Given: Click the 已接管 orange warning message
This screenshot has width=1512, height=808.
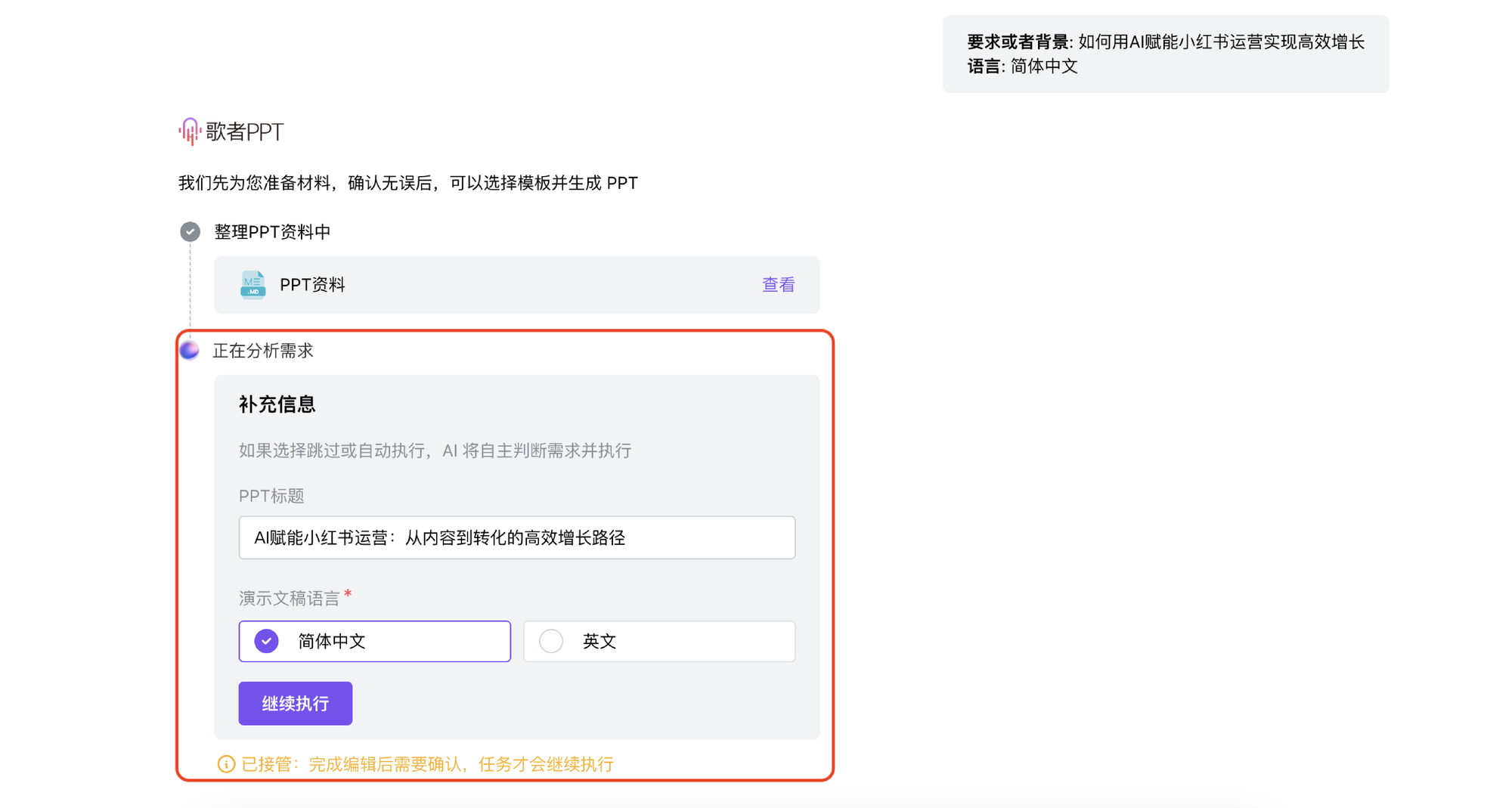Looking at the screenshot, I should pos(427,764).
